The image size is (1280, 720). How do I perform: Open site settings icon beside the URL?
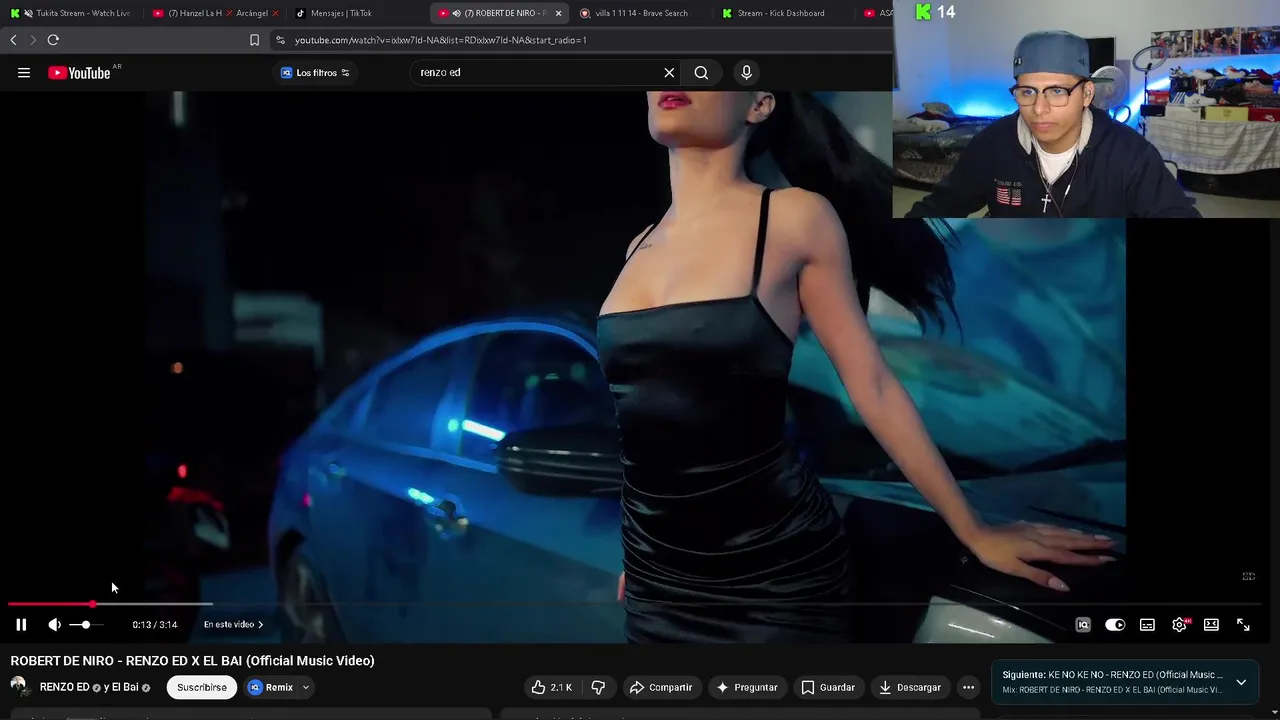[x=280, y=40]
